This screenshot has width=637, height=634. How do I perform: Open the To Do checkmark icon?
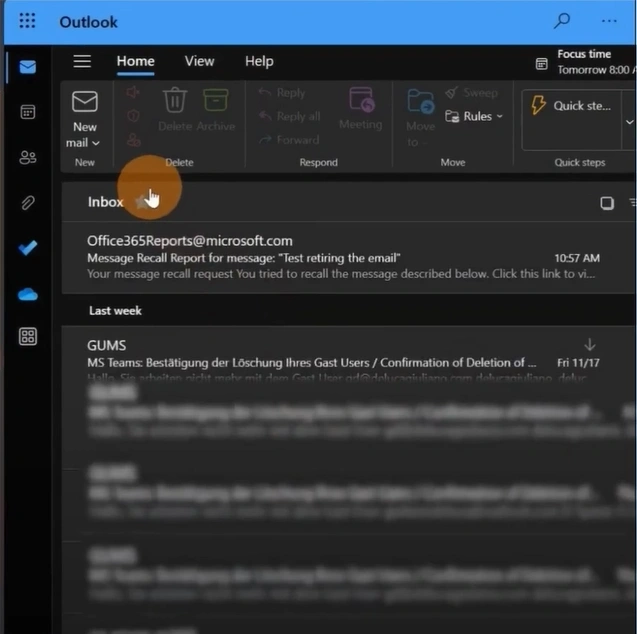(28, 248)
